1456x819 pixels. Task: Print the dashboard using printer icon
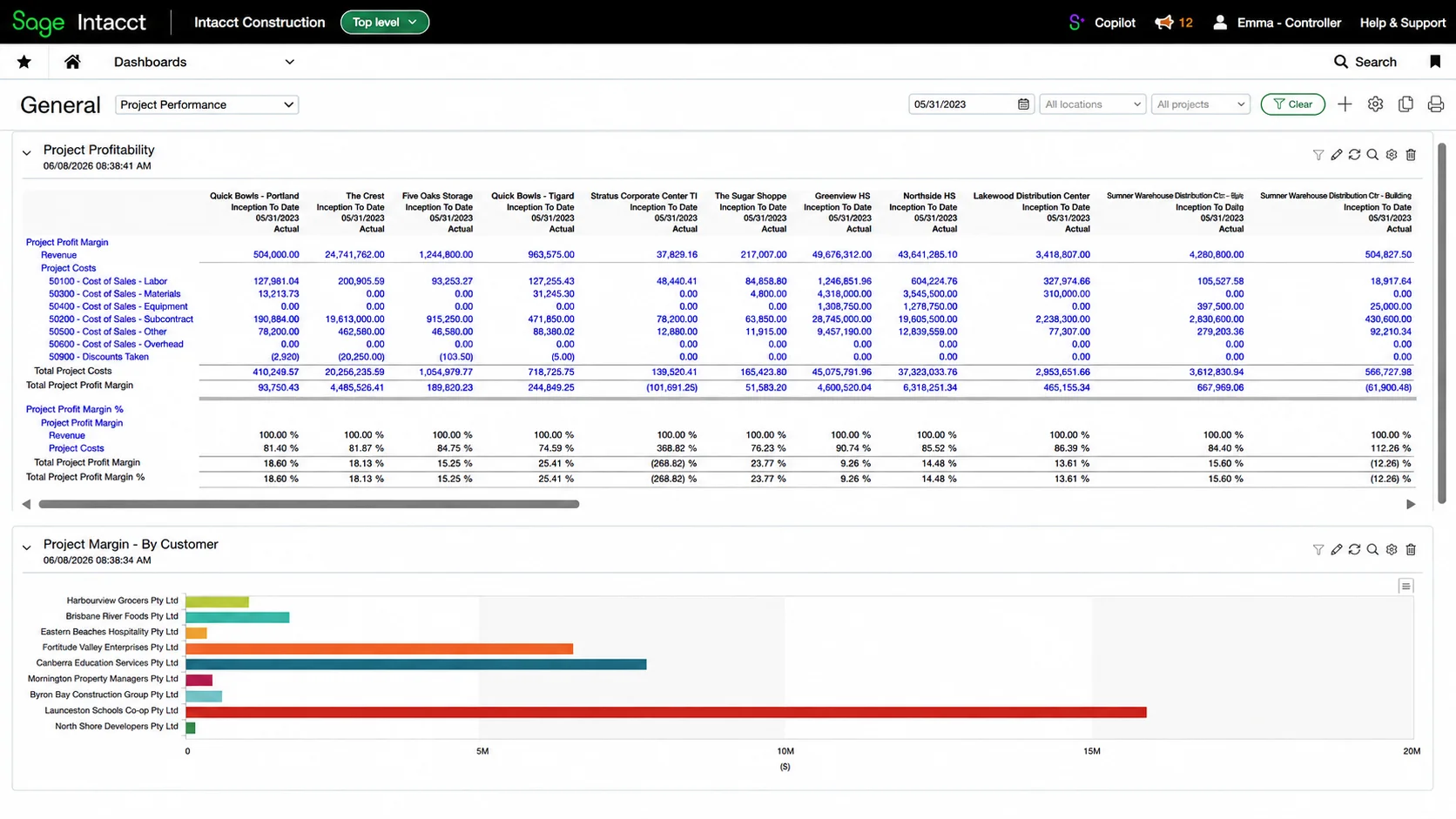click(1436, 104)
